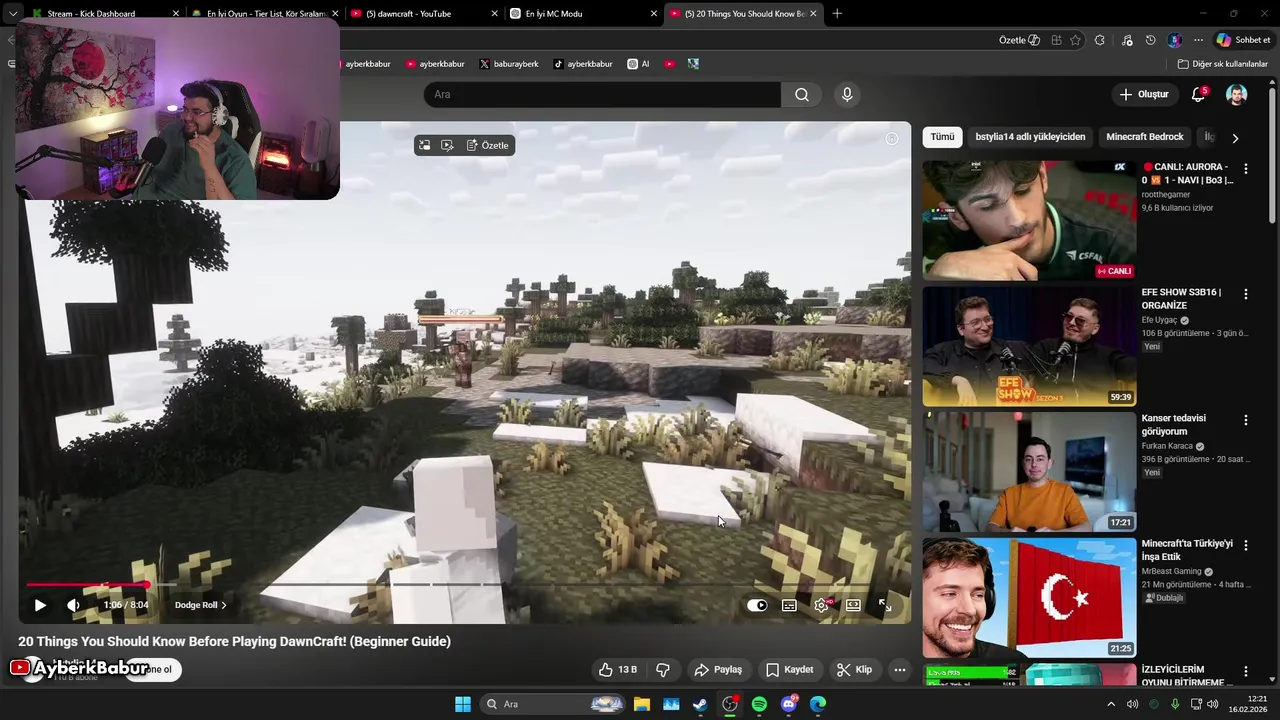1280x720 pixels.
Task: Toggle subtitles on the video player
Action: pos(789,605)
